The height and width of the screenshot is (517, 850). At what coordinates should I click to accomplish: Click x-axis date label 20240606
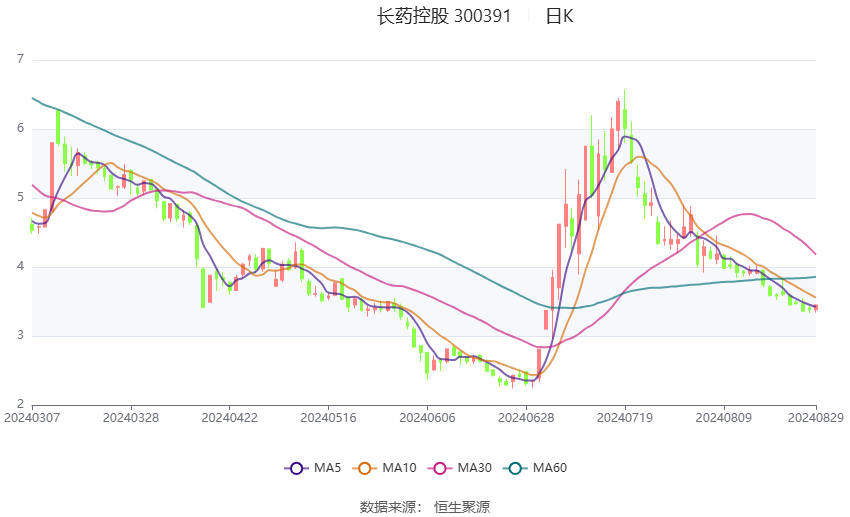pos(427,418)
